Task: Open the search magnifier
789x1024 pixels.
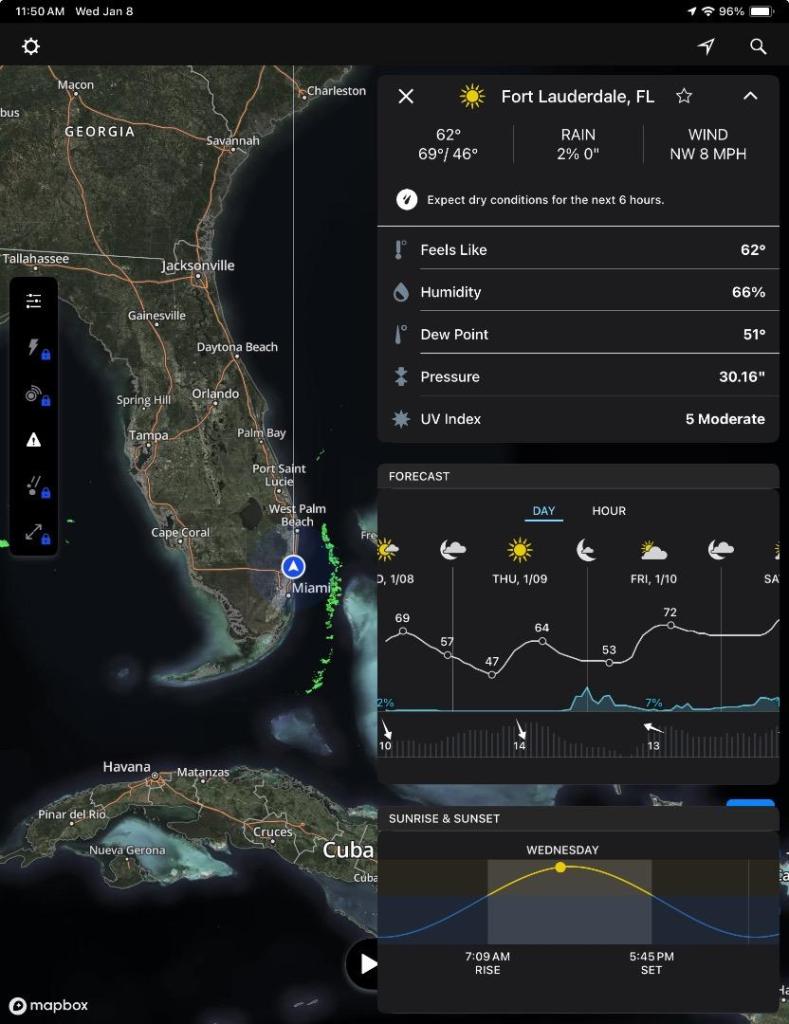Action: (x=758, y=47)
